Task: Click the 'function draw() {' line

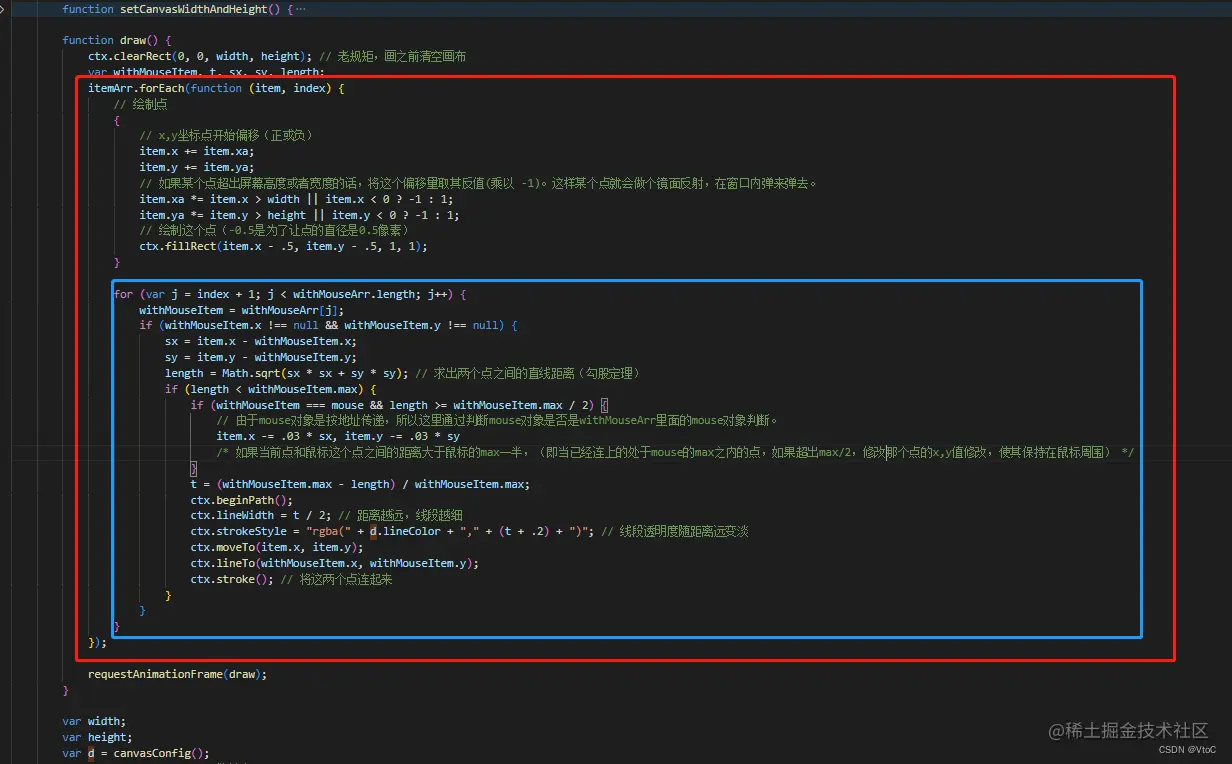Action: (117, 40)
